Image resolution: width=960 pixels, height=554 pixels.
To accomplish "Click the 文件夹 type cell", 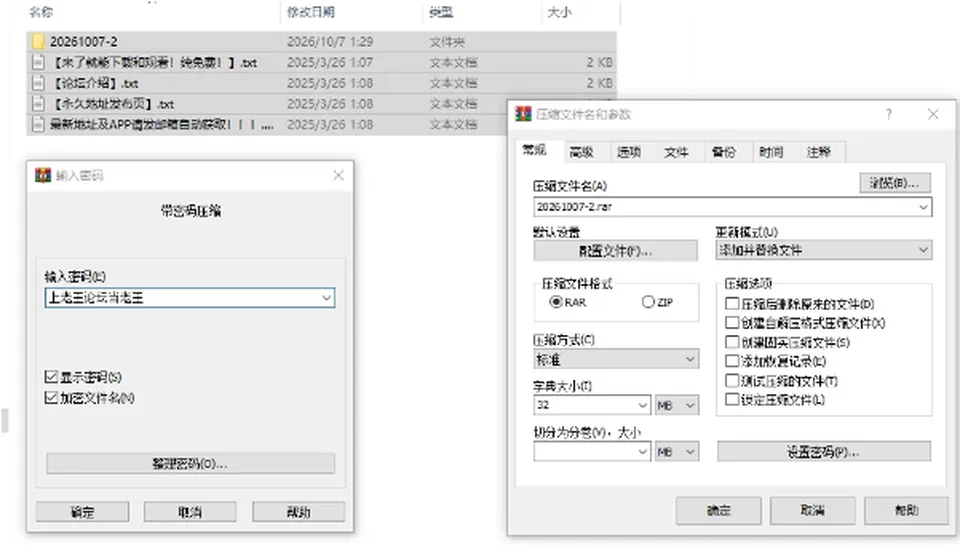I will click(x=447, y=42).
